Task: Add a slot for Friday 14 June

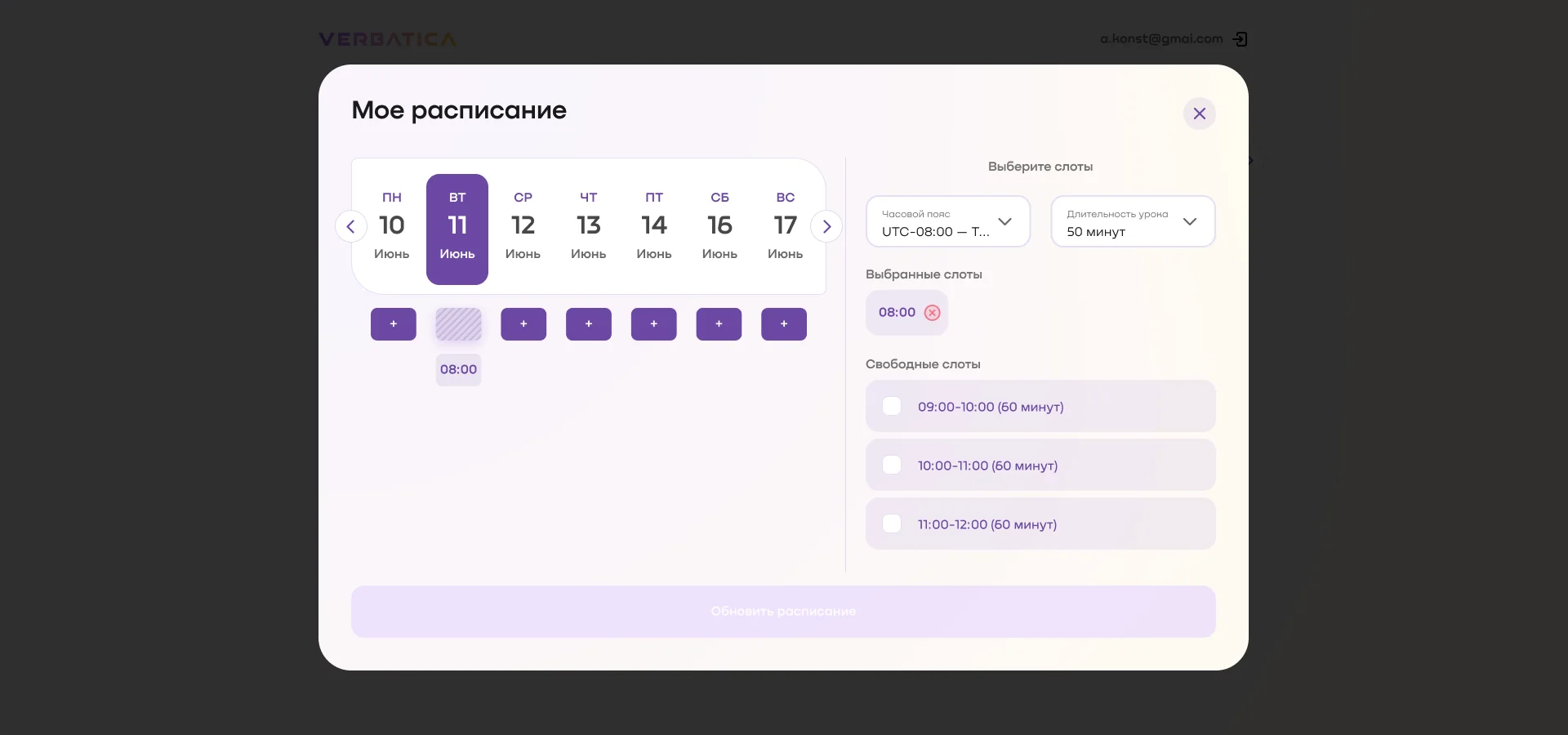Action: point(653,324)
